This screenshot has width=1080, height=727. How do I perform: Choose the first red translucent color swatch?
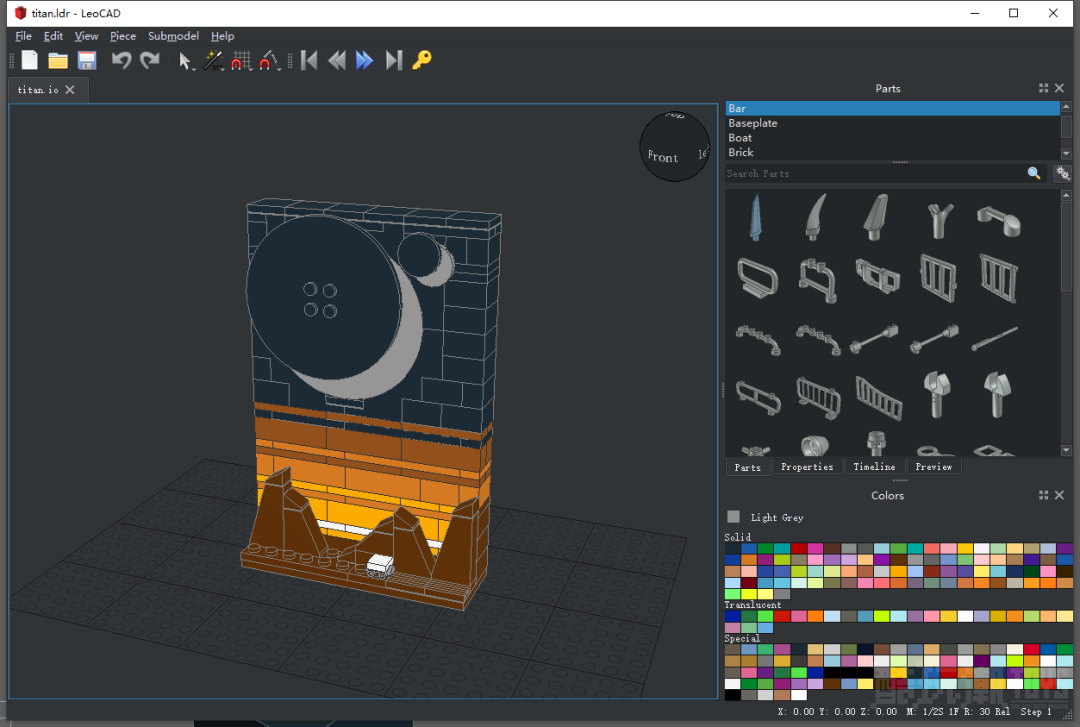[x=782, y=616]
